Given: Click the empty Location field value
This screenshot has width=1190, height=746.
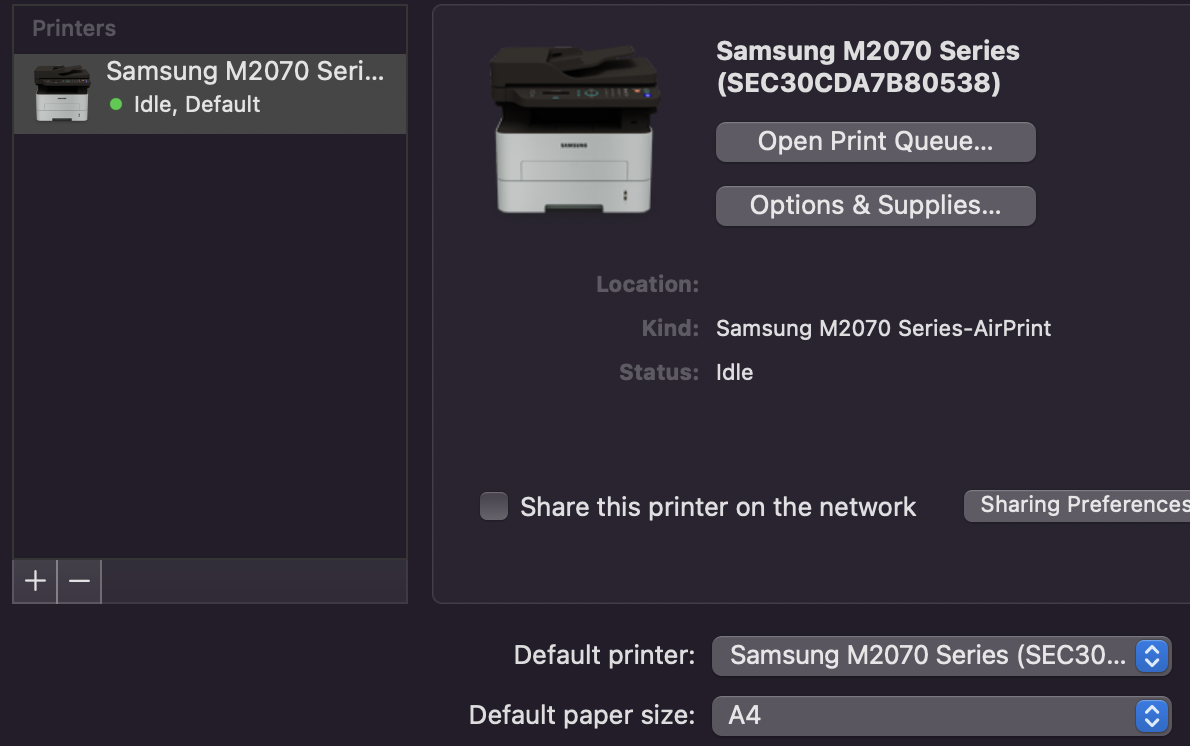Looking at the screenshot, I should pos(873,285).
